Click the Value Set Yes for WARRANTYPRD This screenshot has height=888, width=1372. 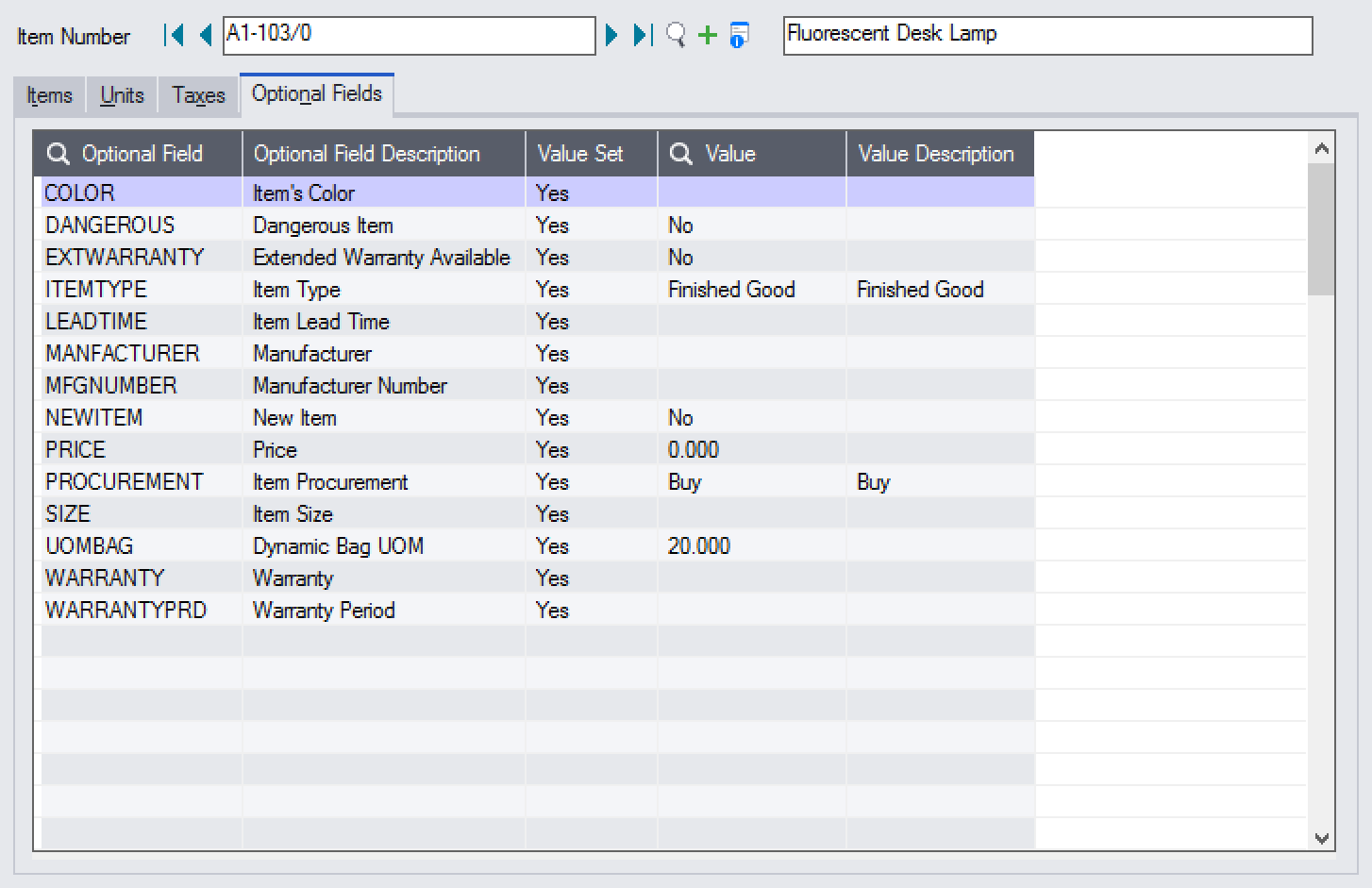(x=592, y=610)
